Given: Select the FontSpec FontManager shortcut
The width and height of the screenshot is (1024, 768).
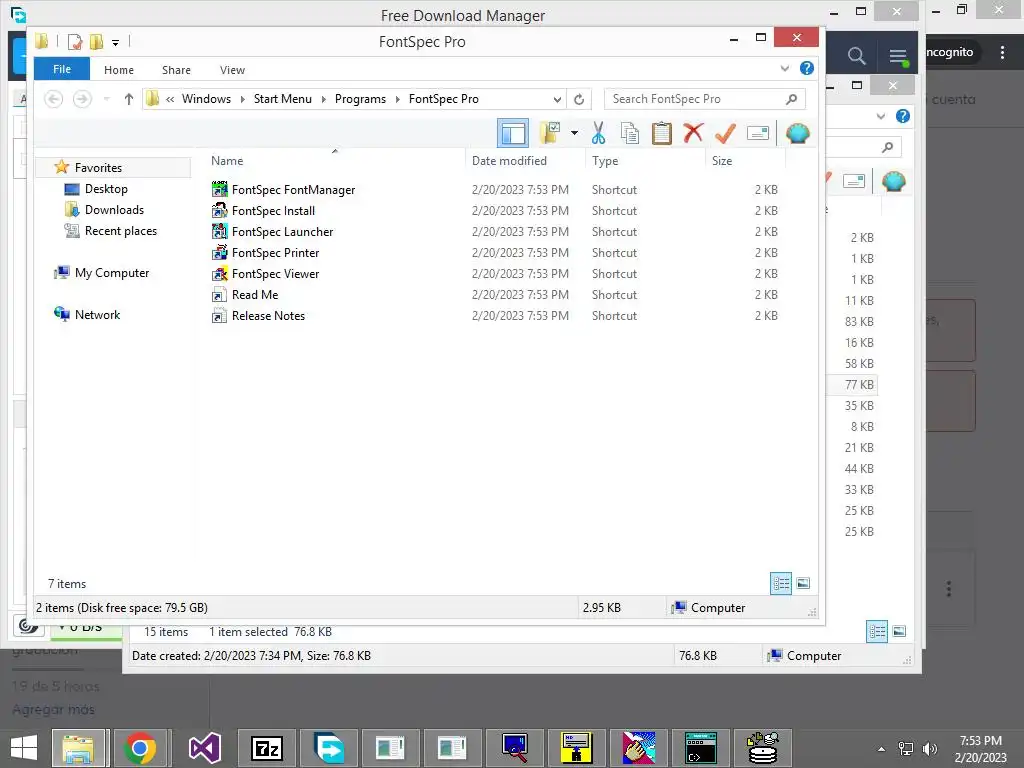Looking at the screenshot, I should [293, 190].
